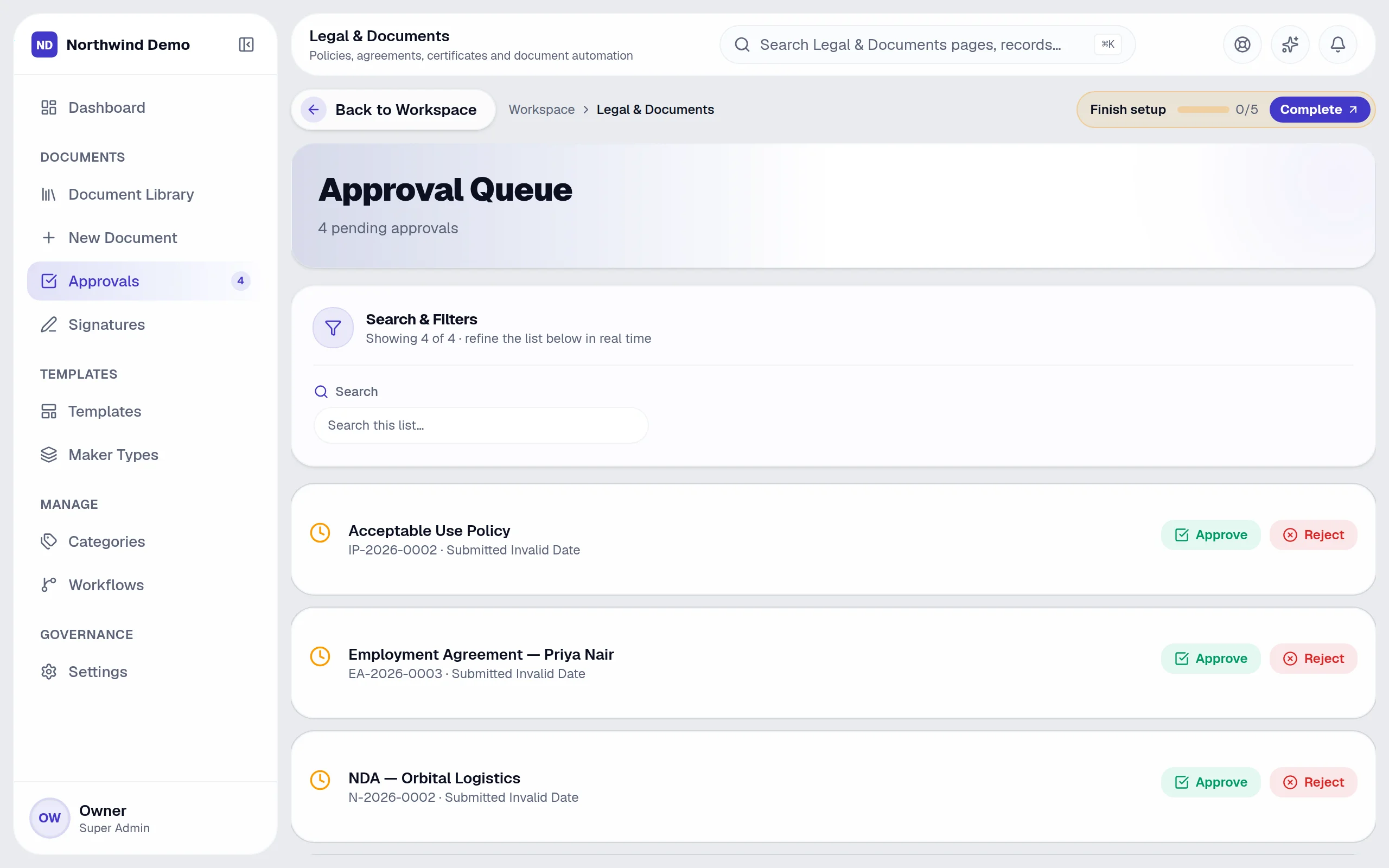
Task: Approve NDA — Orbital Logistics
Action: 1210,782
